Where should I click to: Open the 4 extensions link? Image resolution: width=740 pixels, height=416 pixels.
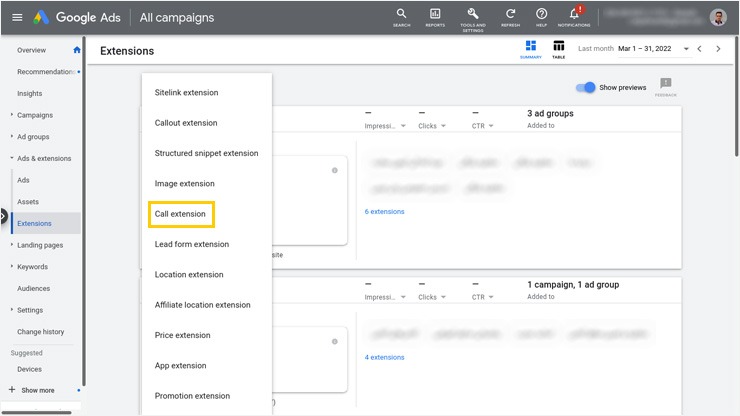coord(385,357)
